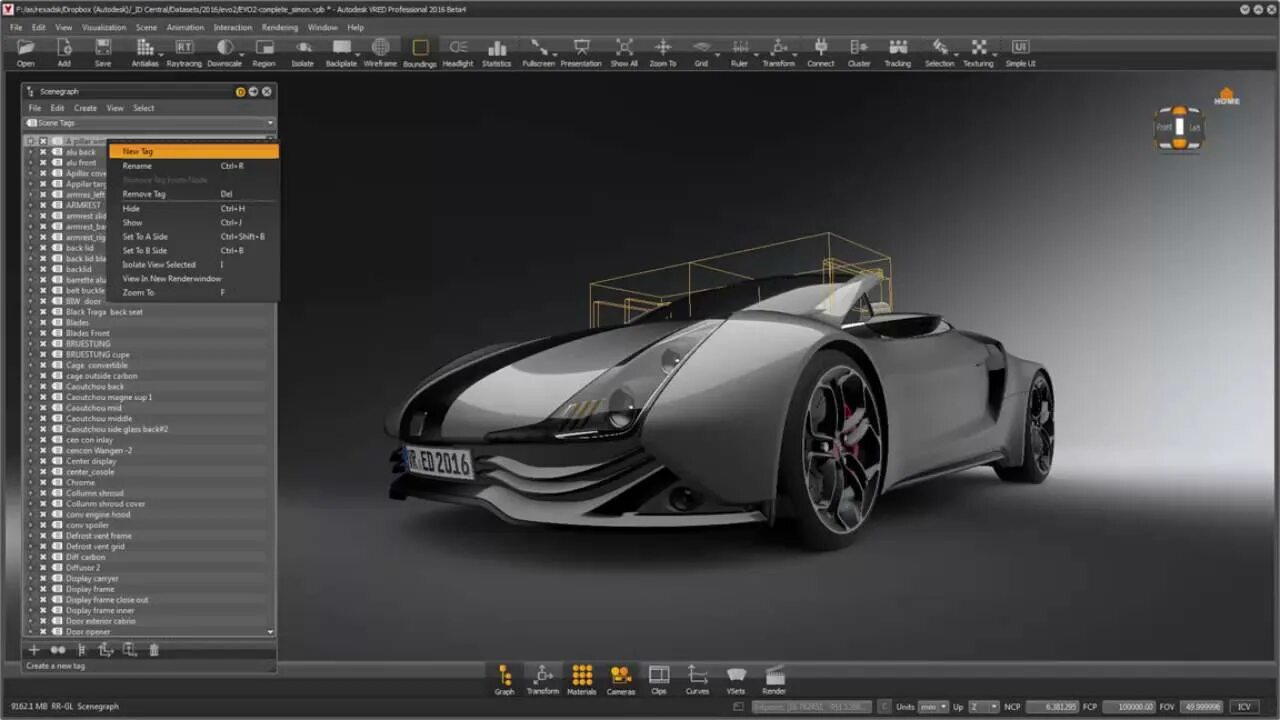Activate the Antialias toolbar icon
Image resolution: width=1280 pixels, height=720 pixels.
(x=144, y=47)
